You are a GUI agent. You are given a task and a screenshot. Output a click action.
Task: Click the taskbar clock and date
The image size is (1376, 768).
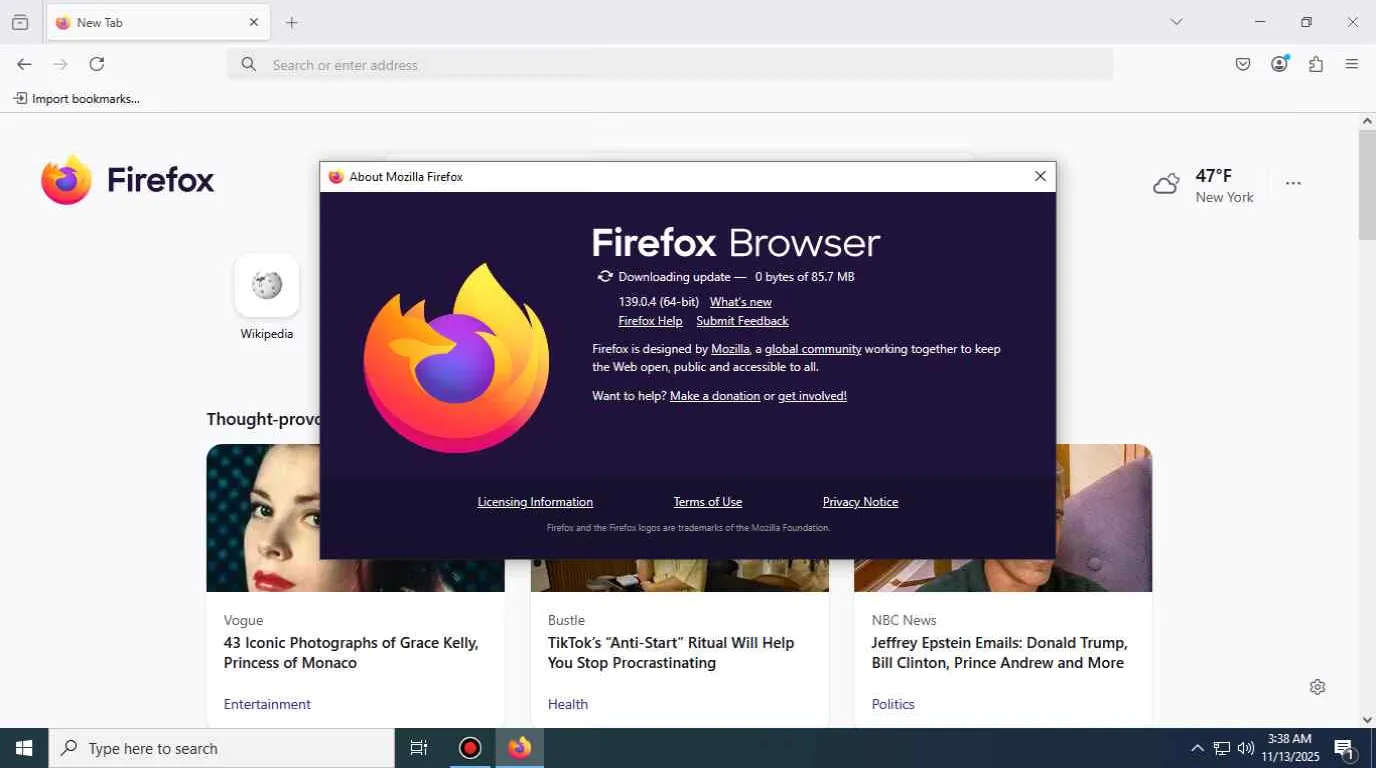[x=1290, y=748]
